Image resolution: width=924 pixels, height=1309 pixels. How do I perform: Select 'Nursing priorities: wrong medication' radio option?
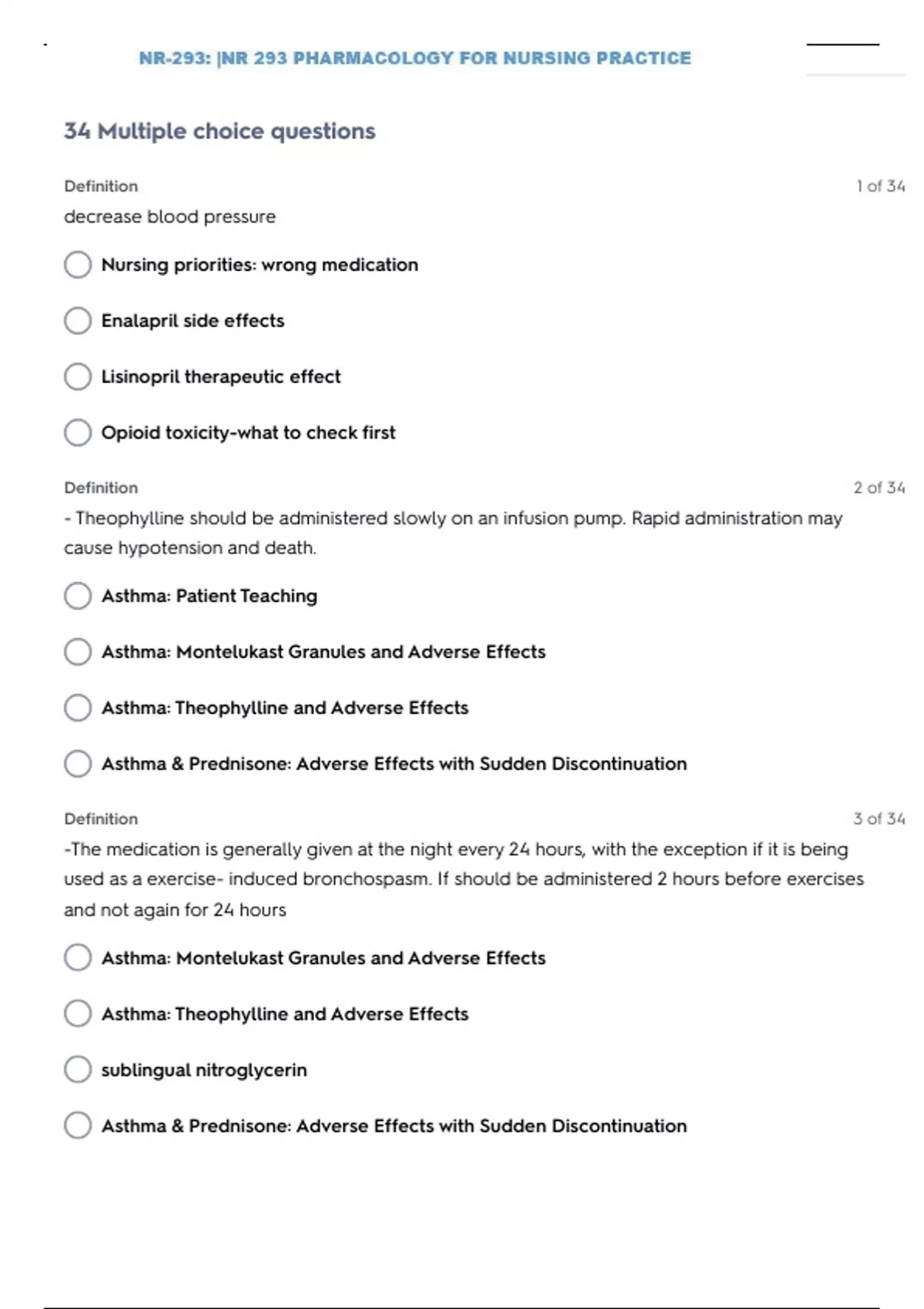(x=78, y=265)
